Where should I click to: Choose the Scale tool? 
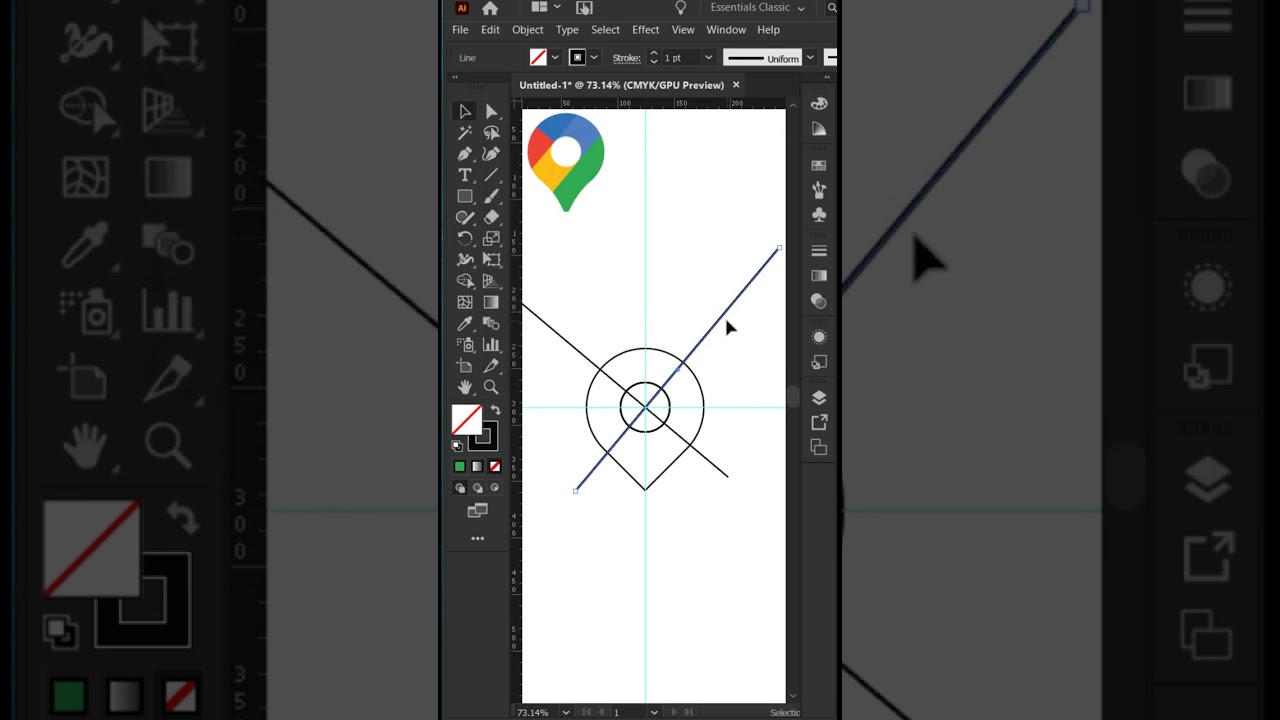click(491, 238)
